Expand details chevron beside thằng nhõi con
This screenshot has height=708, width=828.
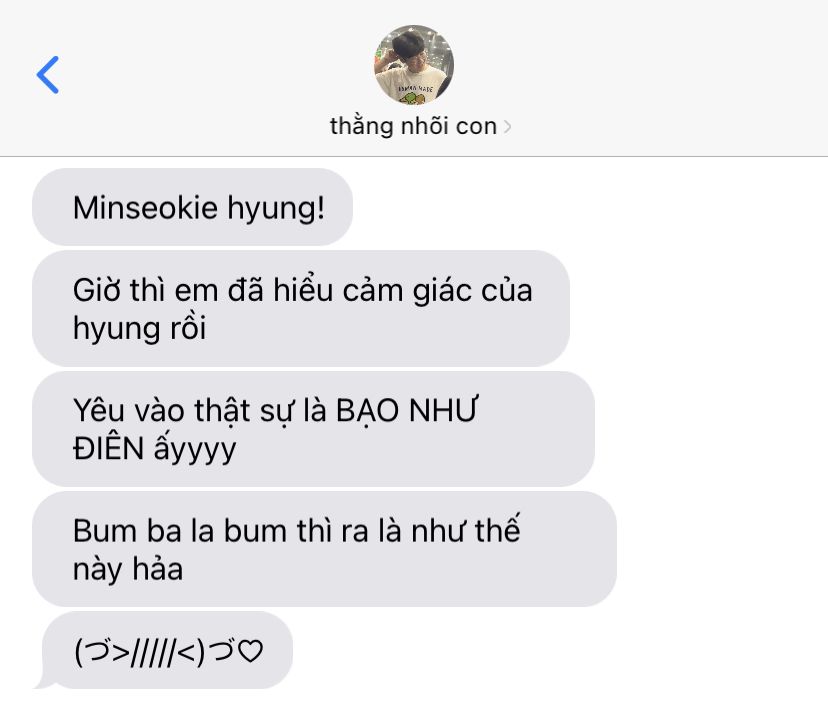click(507, 127)
